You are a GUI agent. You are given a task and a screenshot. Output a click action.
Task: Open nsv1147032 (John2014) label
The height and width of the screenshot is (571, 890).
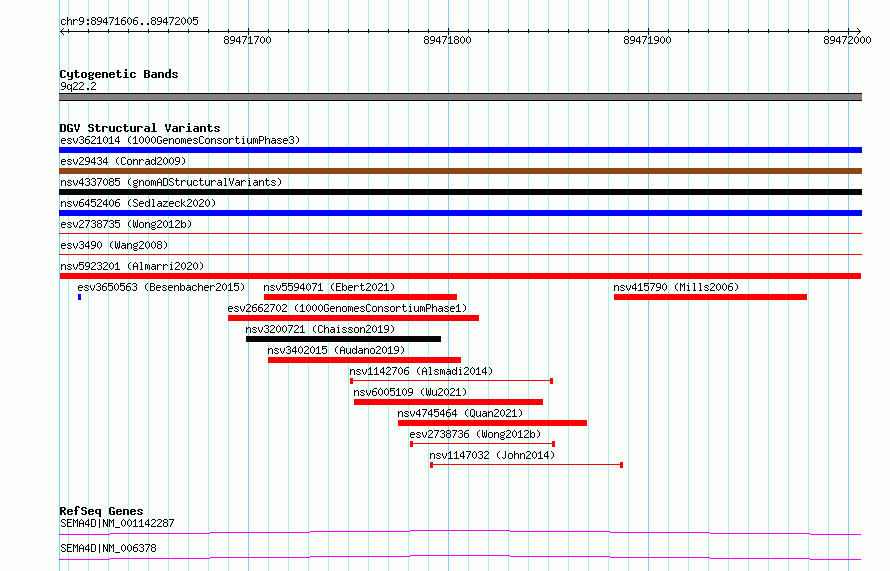492,455
